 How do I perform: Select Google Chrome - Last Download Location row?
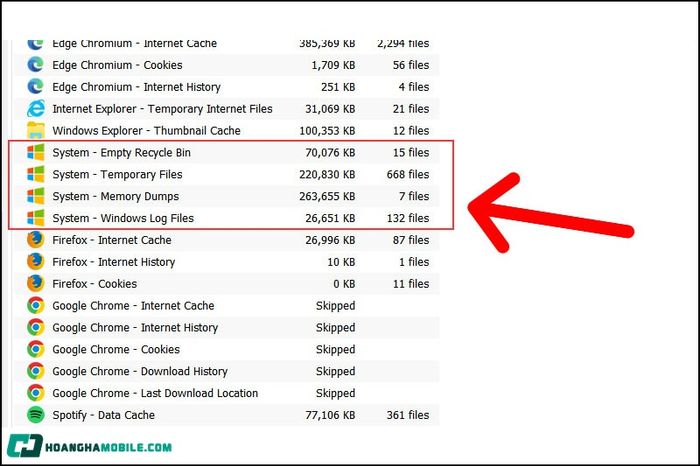[x=227, y=393]
